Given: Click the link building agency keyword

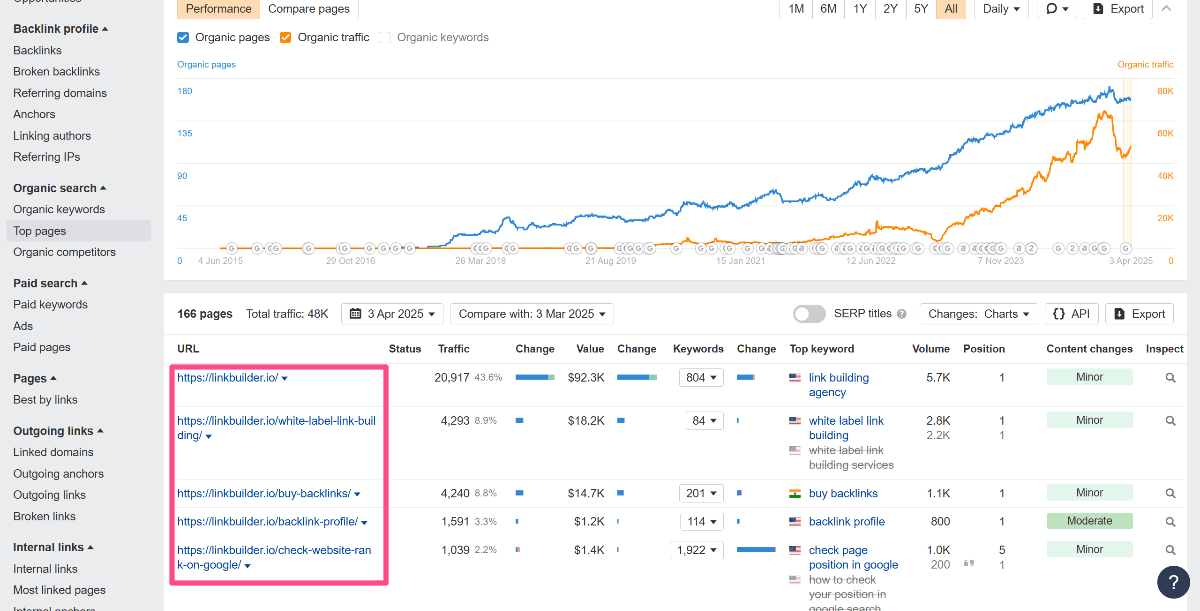Looking at the screenshot, I should point(839,385).
